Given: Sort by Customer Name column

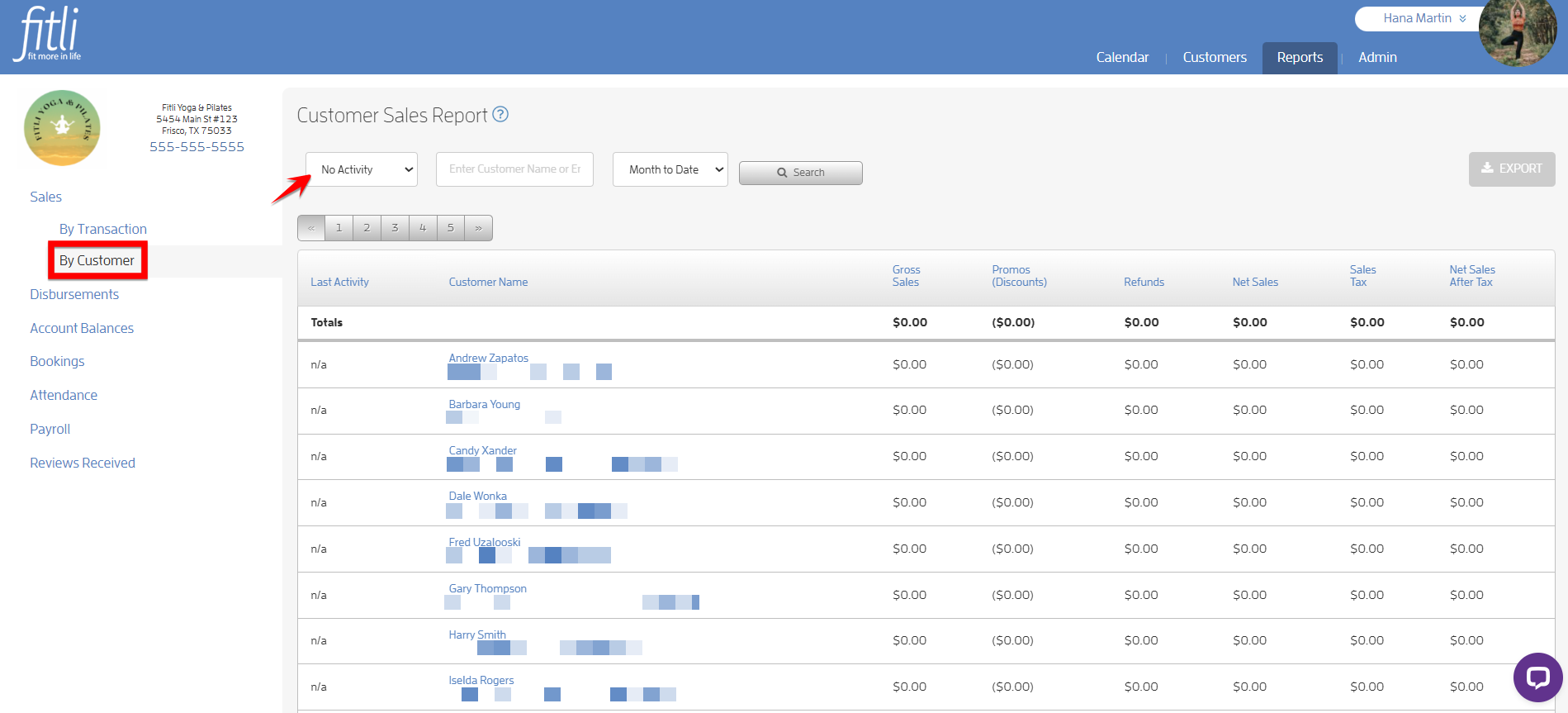Looking at the screenshot, I should point(488,282).
